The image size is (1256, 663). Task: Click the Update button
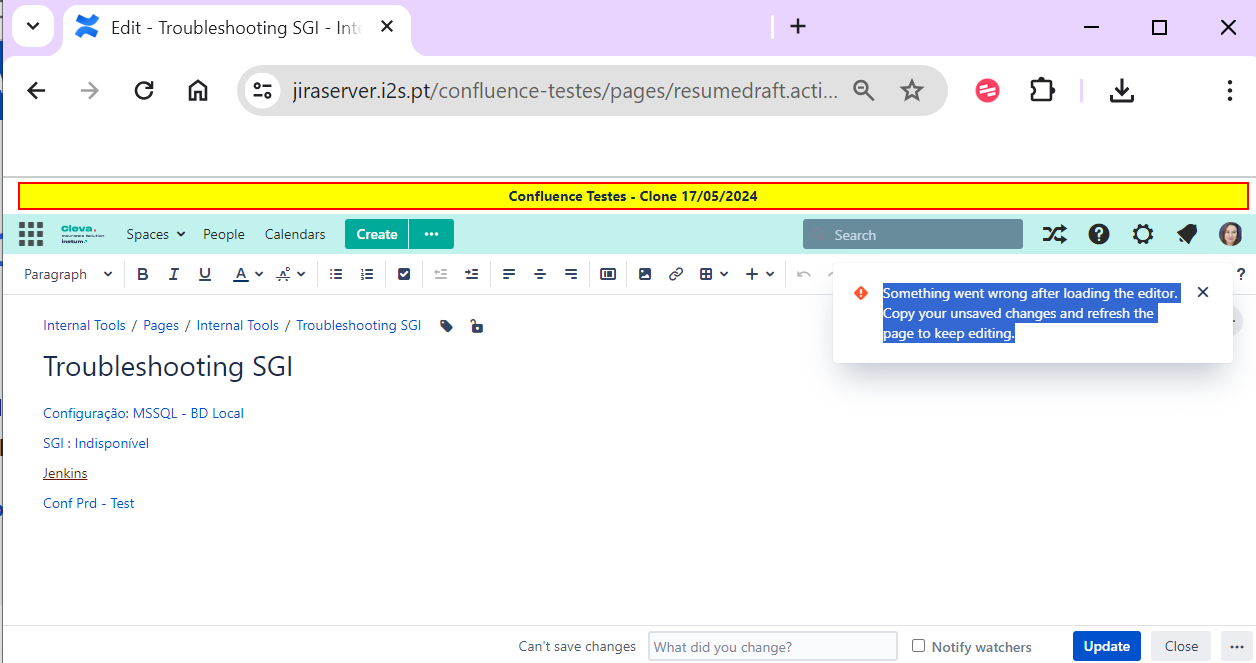click(x=1107, y=646)
